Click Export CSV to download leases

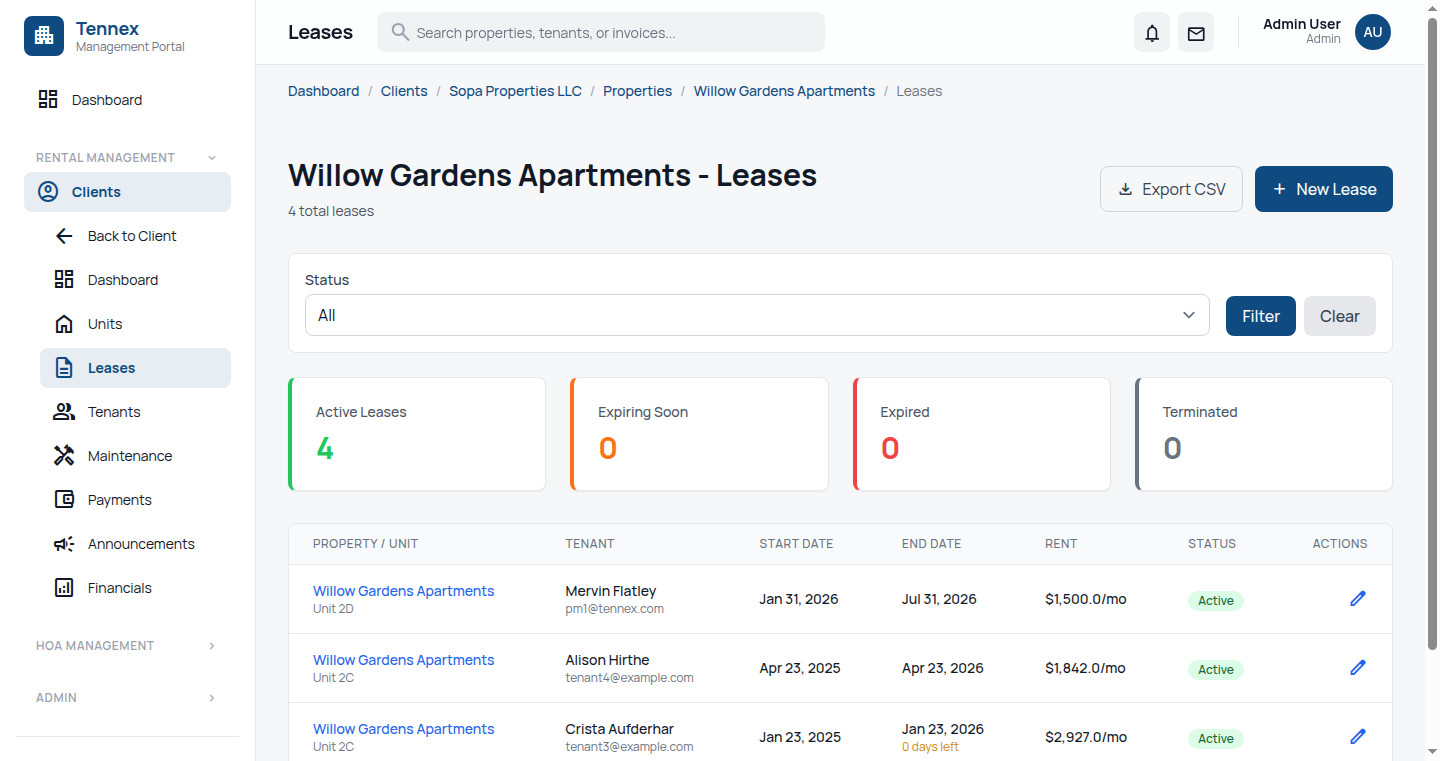(1171, 188)
